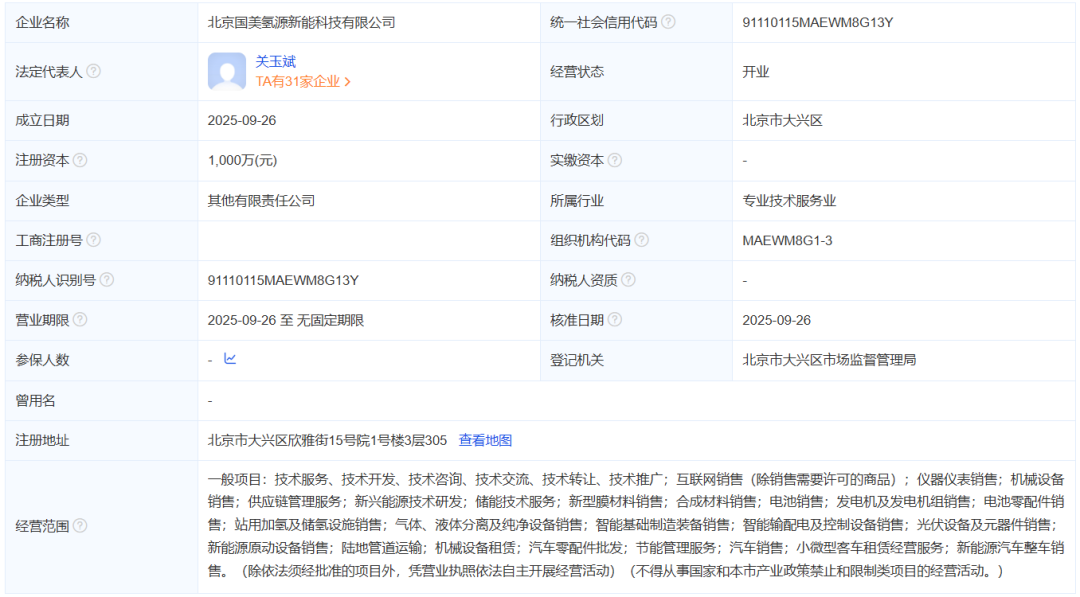Click help icon next to 工商注册号
The image size is (1080, 597).
point(94,240)
